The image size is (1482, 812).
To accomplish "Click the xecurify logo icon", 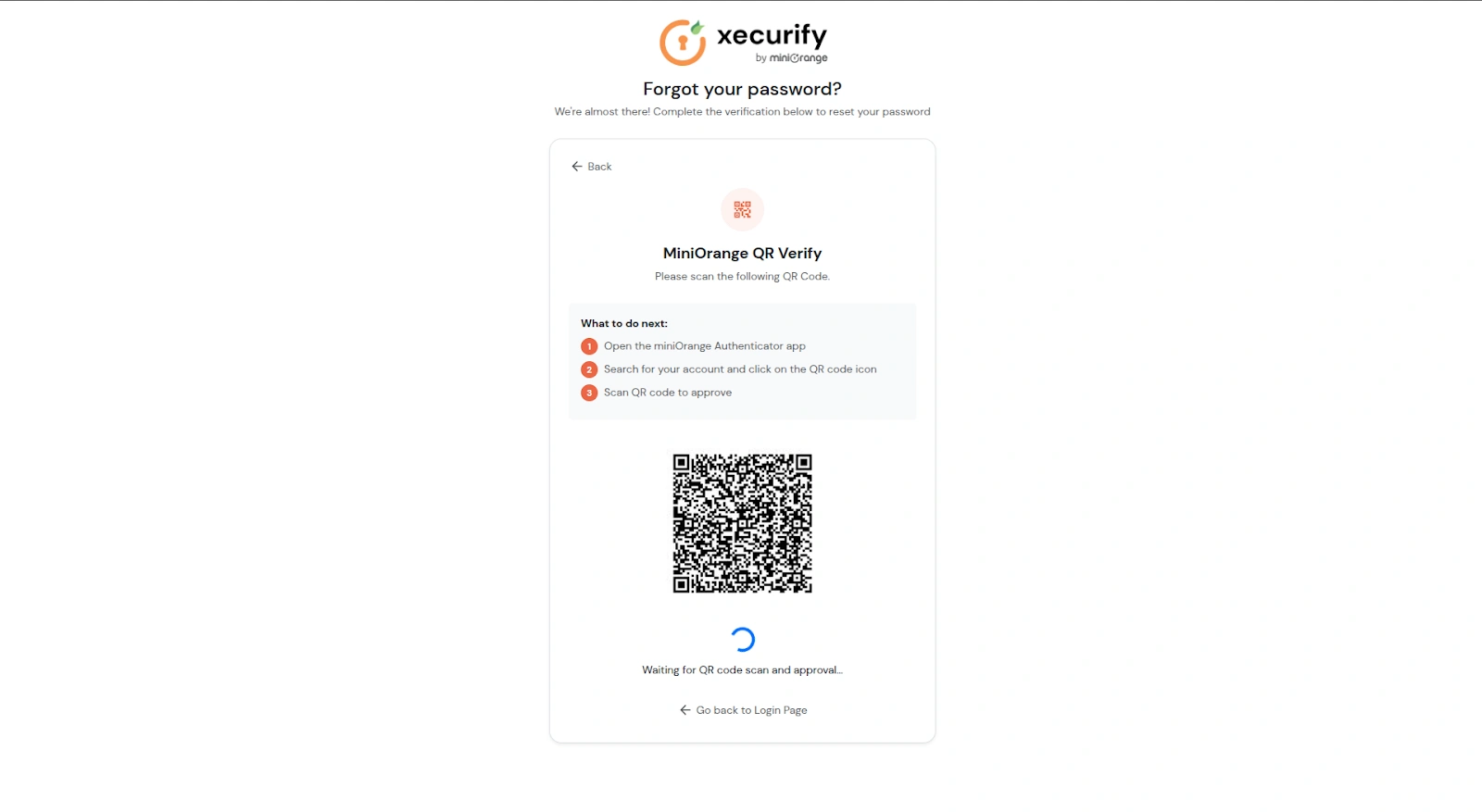I will (681, 40).
